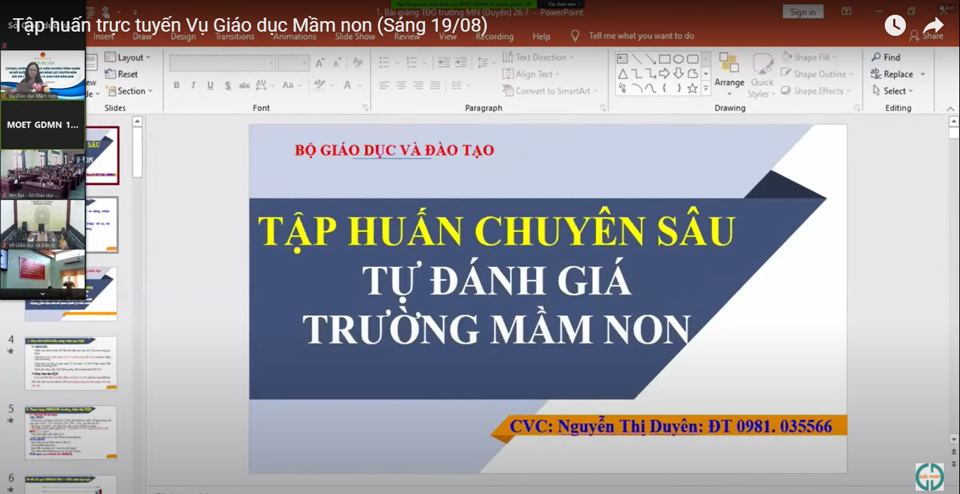
Task: Open YouTube Watch Later clock icon
Action: pos(895,25)
